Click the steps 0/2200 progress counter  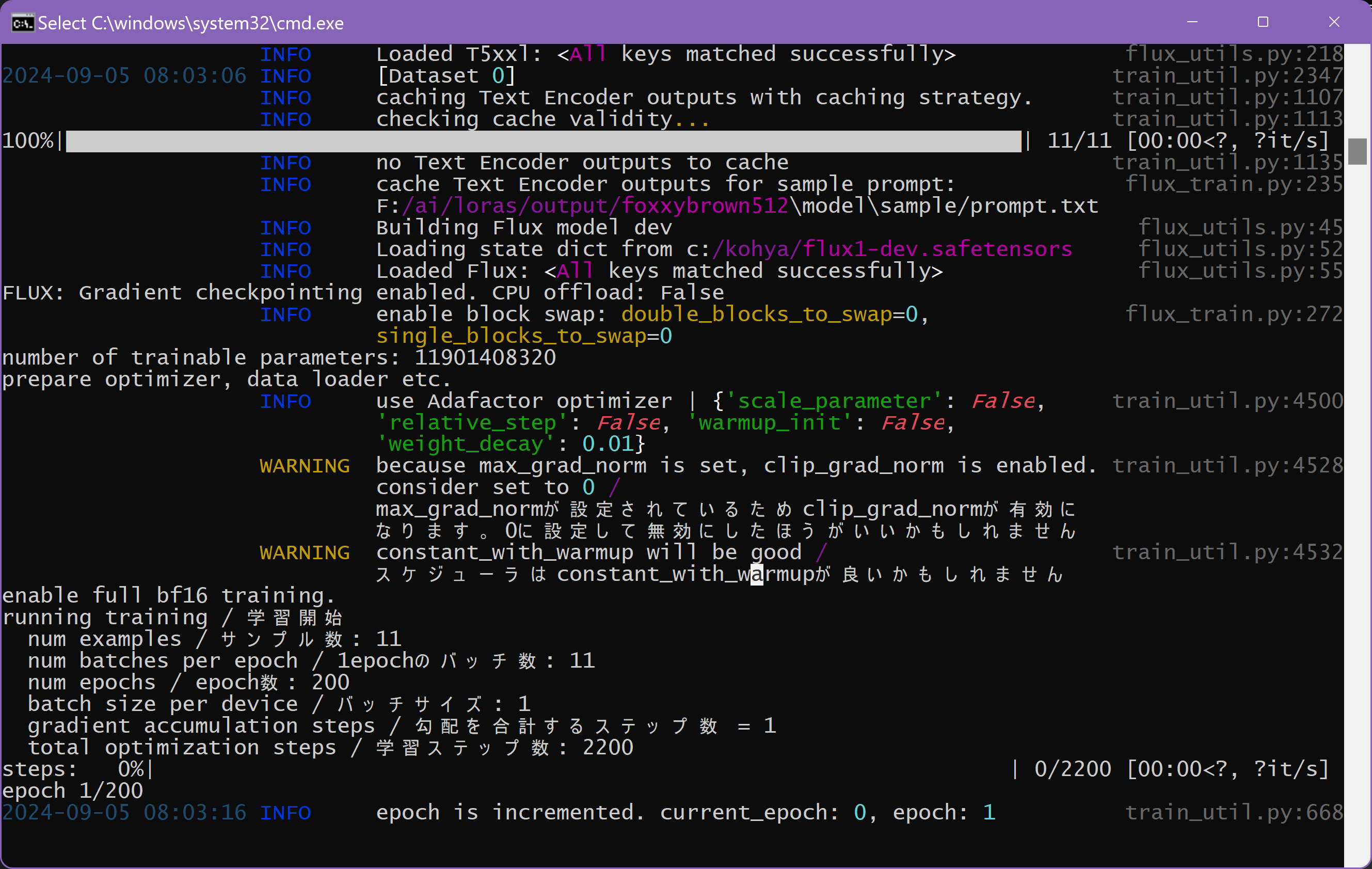[x=1072, y=769]
